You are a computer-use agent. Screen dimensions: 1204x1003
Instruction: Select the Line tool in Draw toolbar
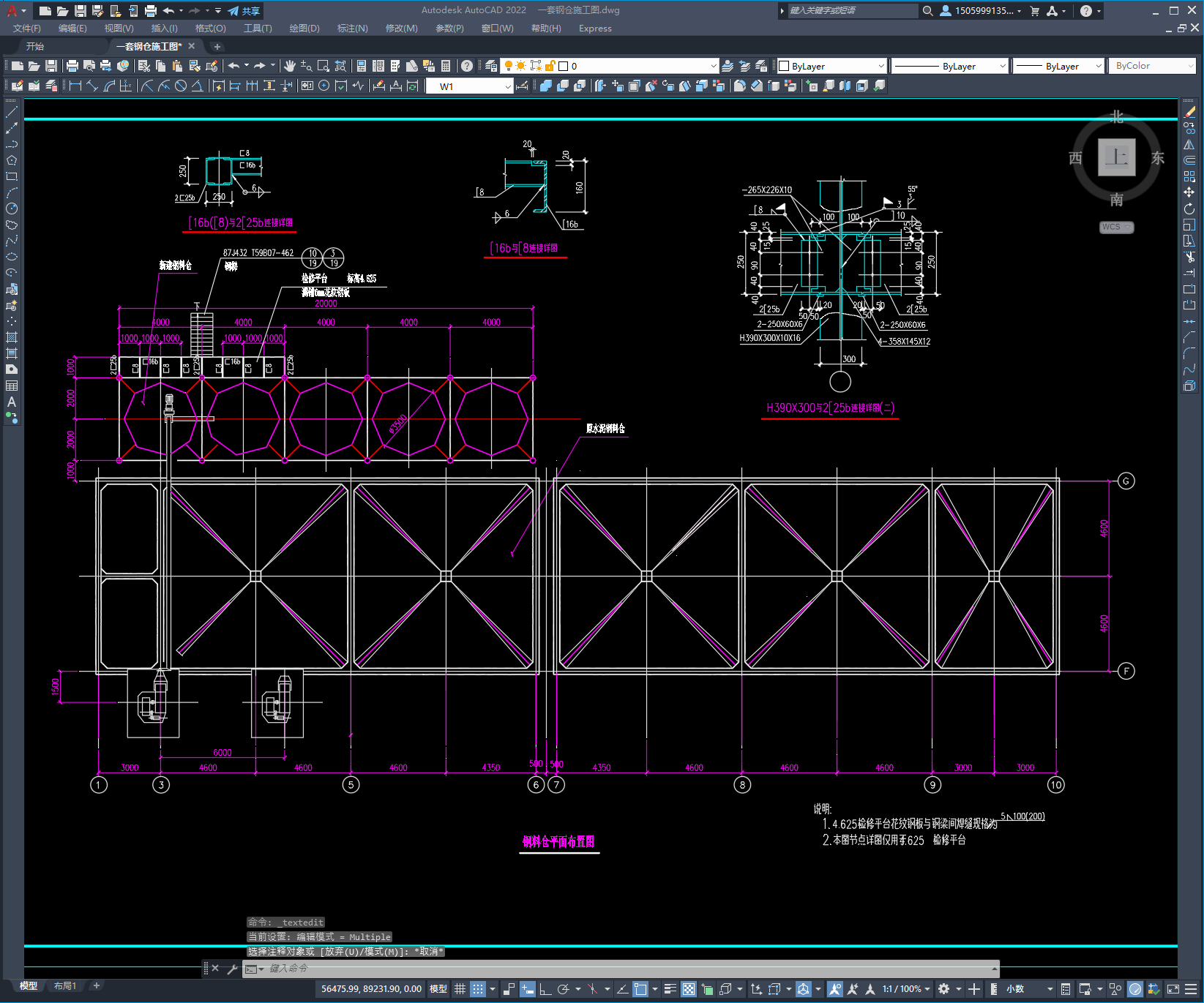[x=12, y=112]
